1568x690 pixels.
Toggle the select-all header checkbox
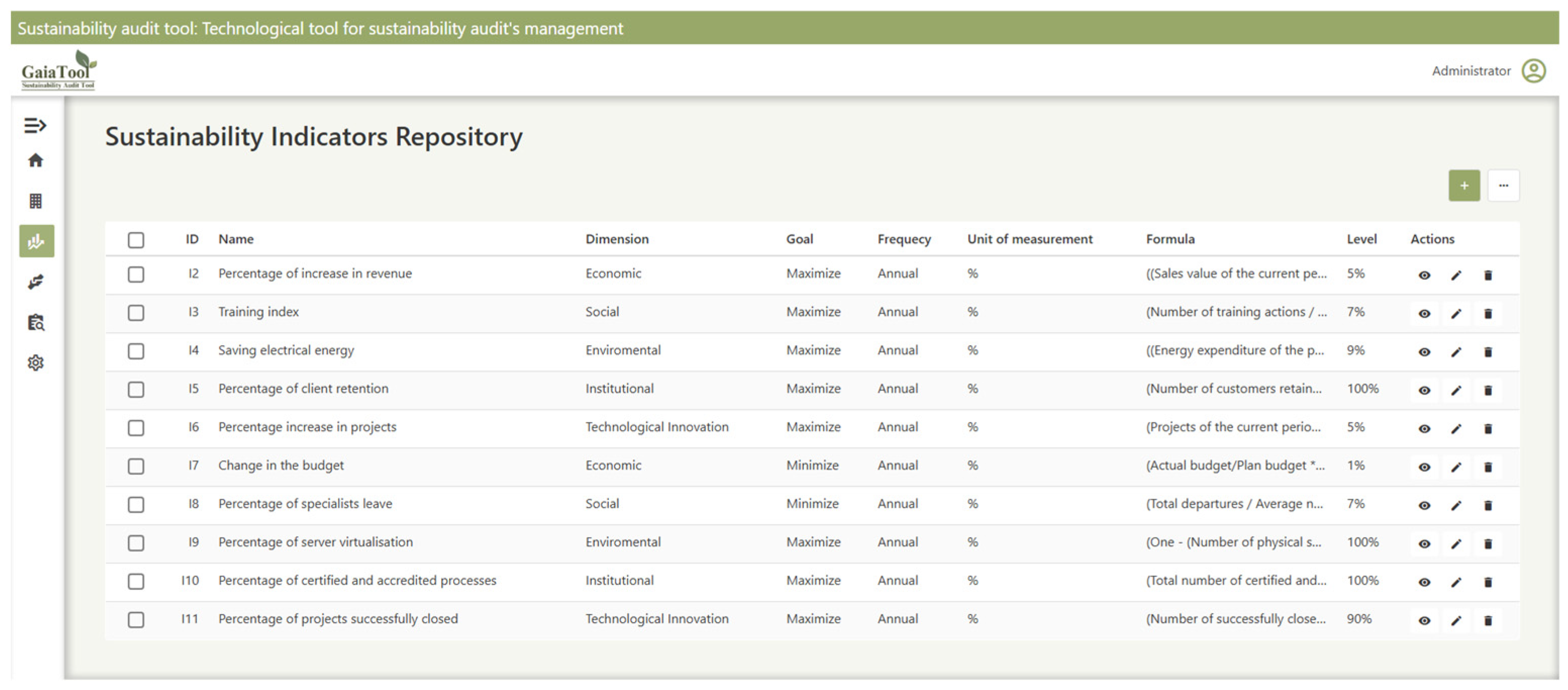[136, 239]
